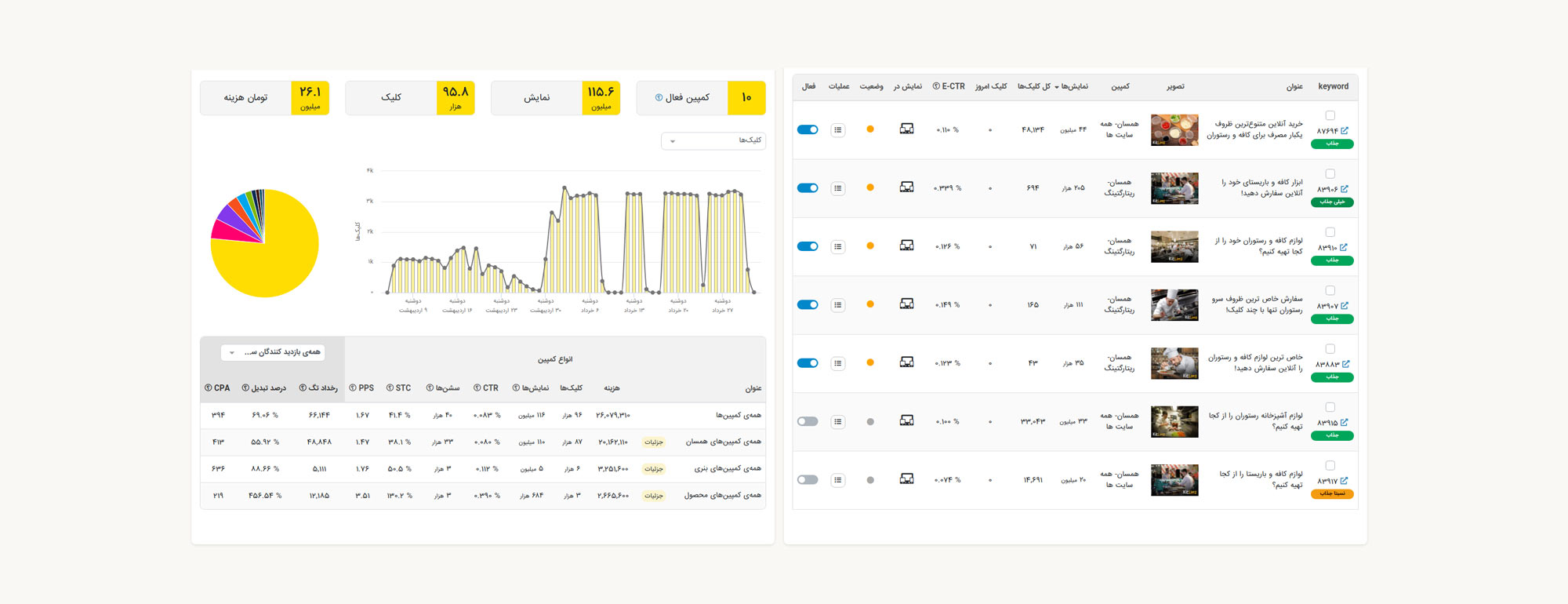Sort by the نمایش‌ها column arrow
Viewport: 1568px width, 604px height.
(x=1057, y=87)
